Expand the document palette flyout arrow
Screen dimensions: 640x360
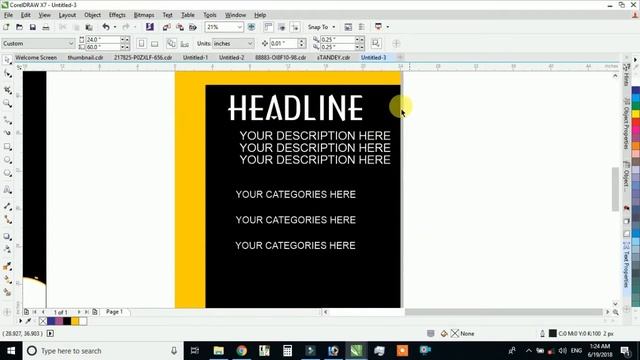[x=20, y=321]
